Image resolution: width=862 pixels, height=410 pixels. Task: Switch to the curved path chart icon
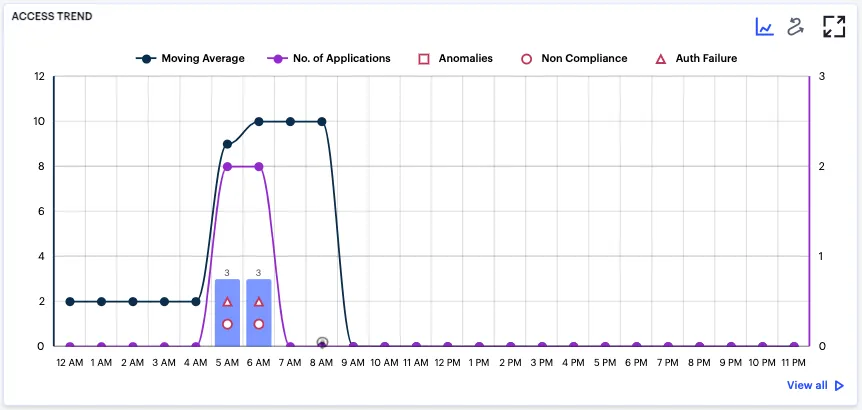click(795, 27)
